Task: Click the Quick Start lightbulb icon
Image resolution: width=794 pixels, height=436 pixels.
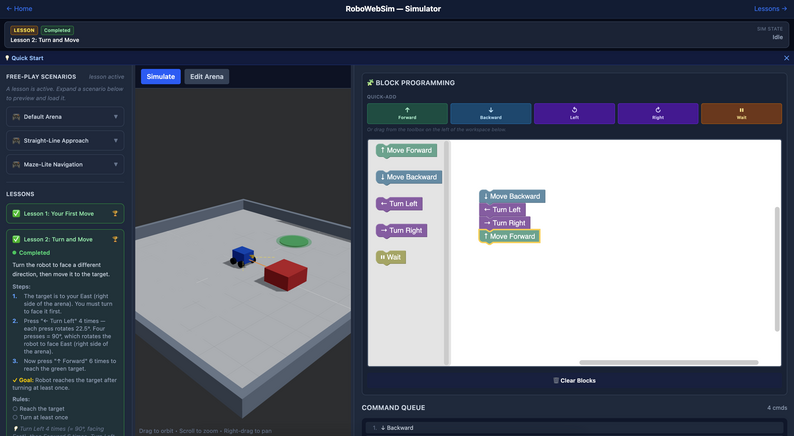Action: tap(7, 58)
